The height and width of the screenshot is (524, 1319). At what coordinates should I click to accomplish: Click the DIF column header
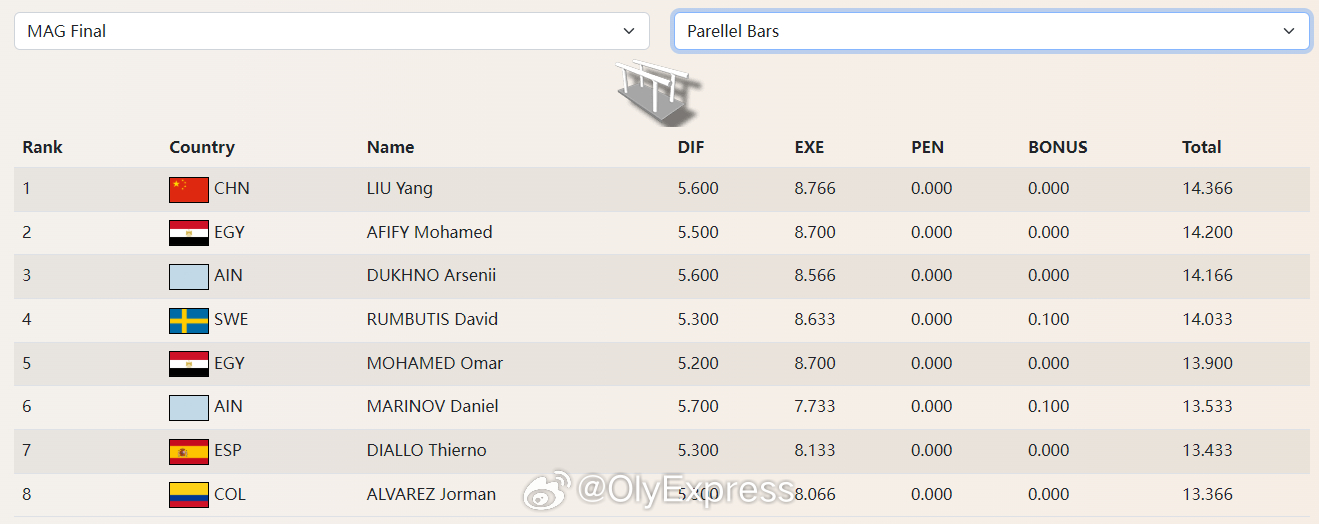pyautogui.click(x=691, y=147)
